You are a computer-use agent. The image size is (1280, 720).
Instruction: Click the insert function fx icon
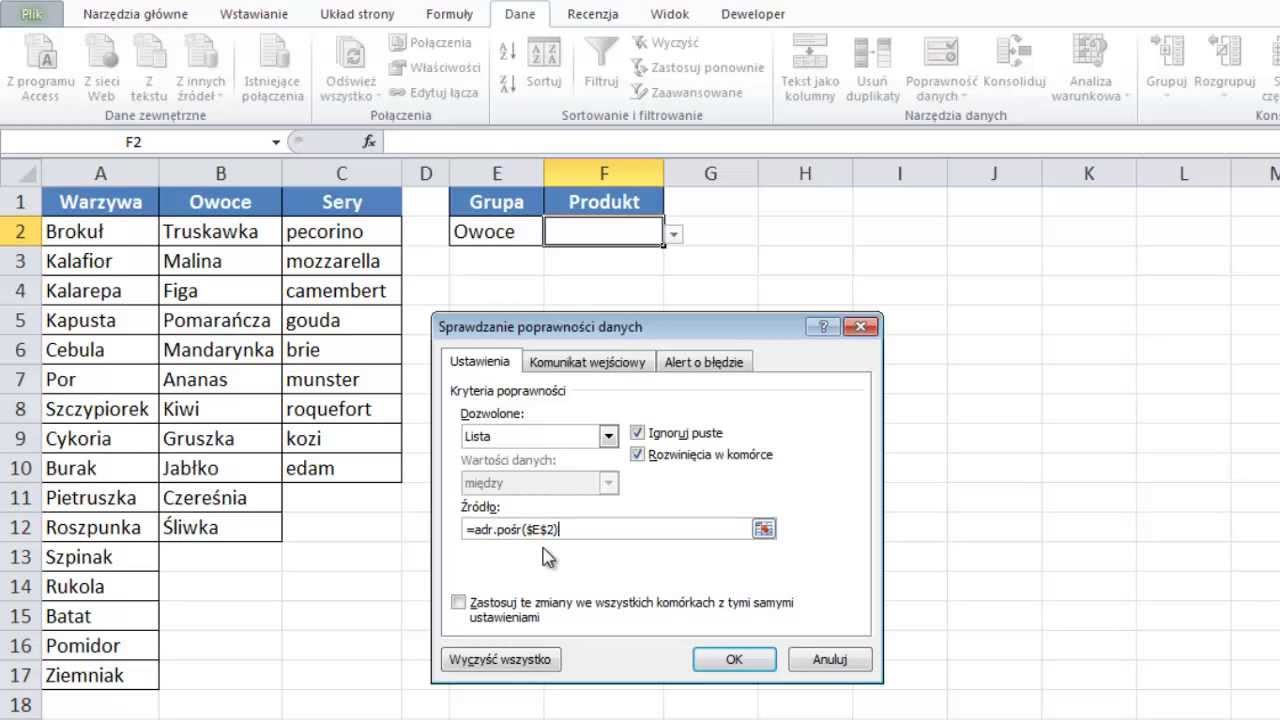tap(369, 142)
